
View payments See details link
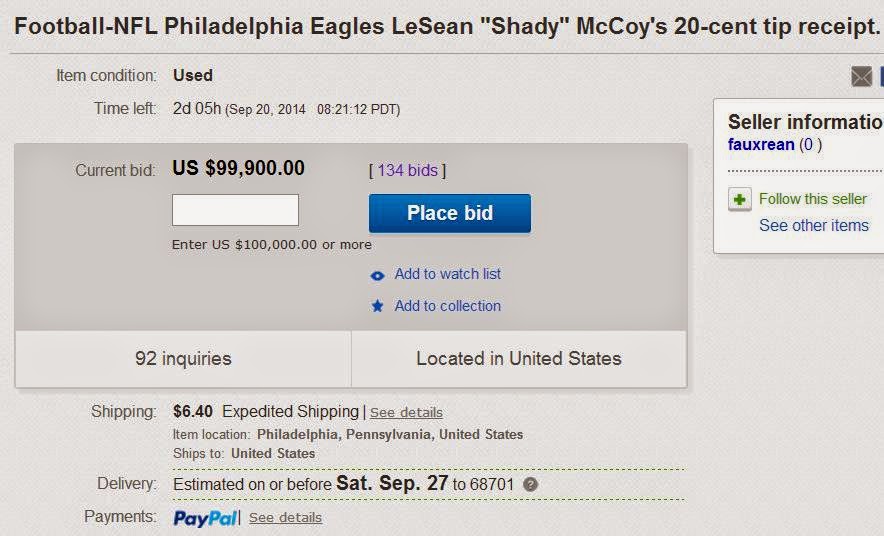[x=285, y=518]
